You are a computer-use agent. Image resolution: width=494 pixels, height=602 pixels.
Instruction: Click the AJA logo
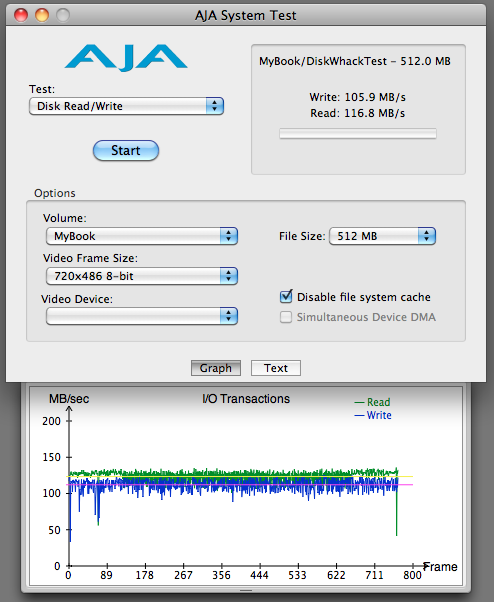point(126,58)
